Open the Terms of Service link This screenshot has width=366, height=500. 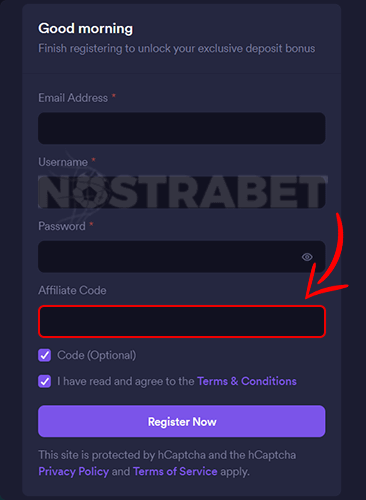(x=175, y=471)
